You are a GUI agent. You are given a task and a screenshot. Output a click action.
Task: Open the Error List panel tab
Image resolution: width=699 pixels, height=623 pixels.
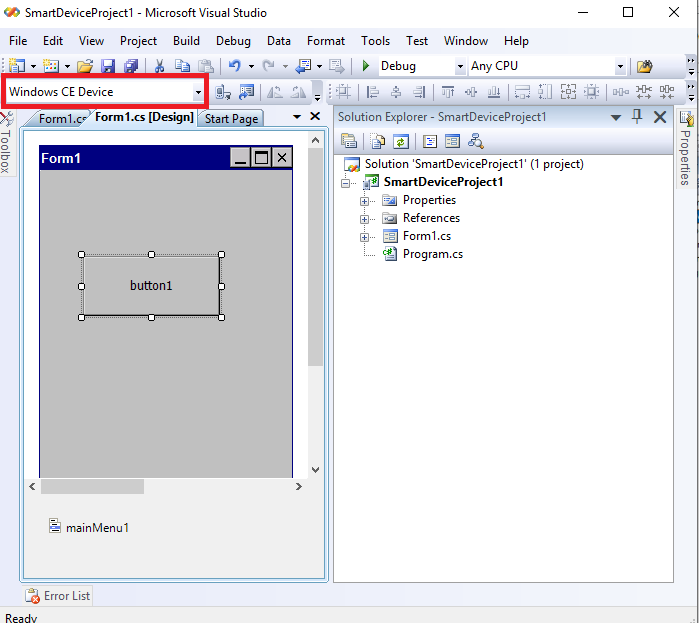58,596
